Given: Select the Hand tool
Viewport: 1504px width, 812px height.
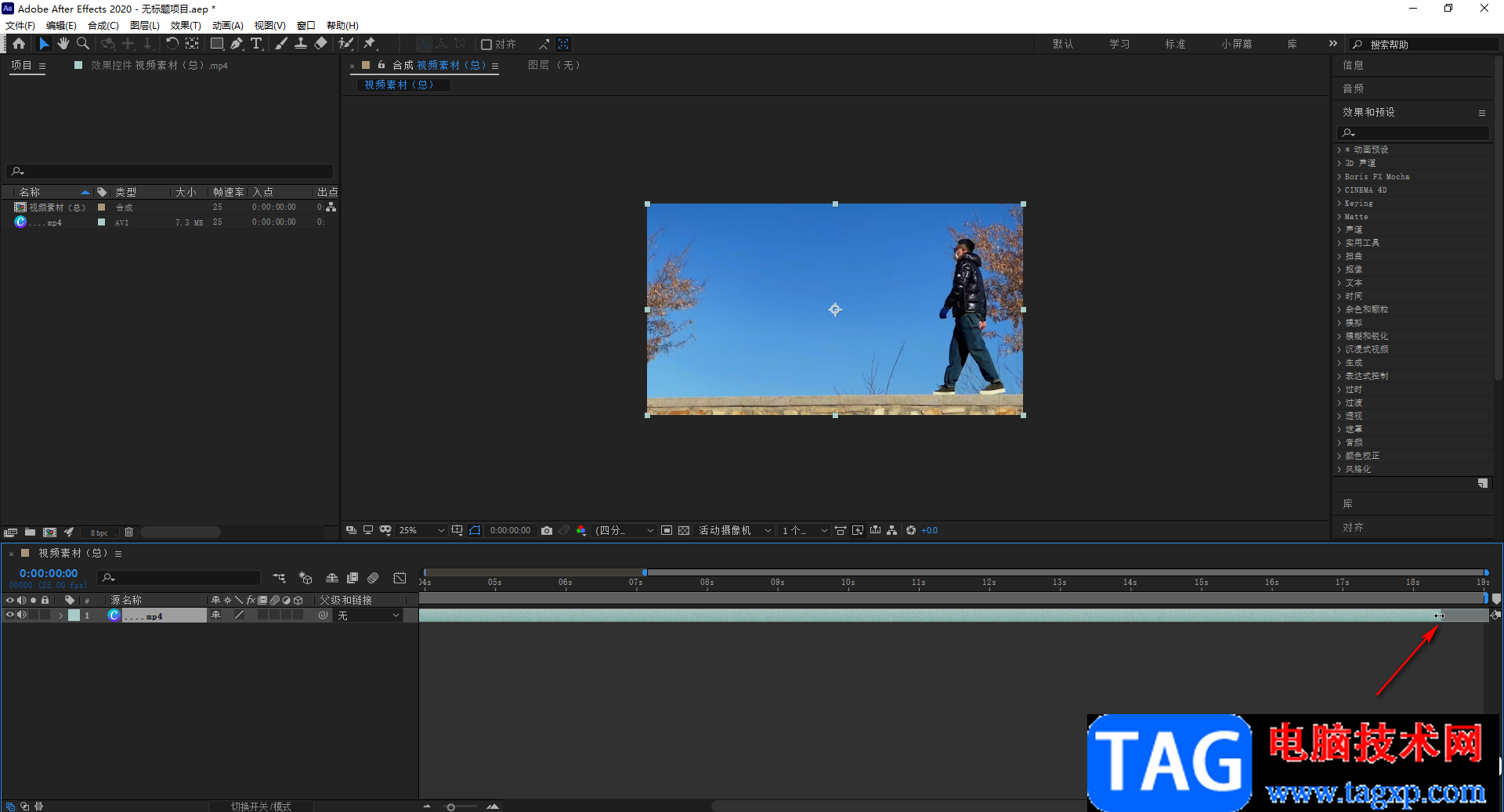Looking at the screenshot, I should tap(63, 44).
